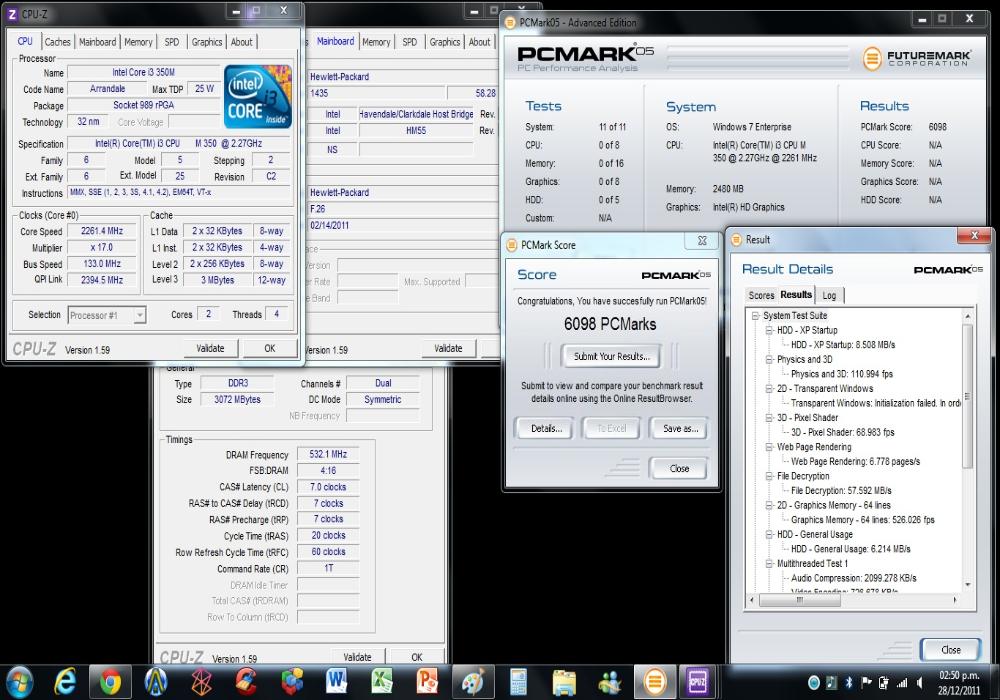
Task: Collapse the Multithreaded Test 1 node
Action: point(770,564)
